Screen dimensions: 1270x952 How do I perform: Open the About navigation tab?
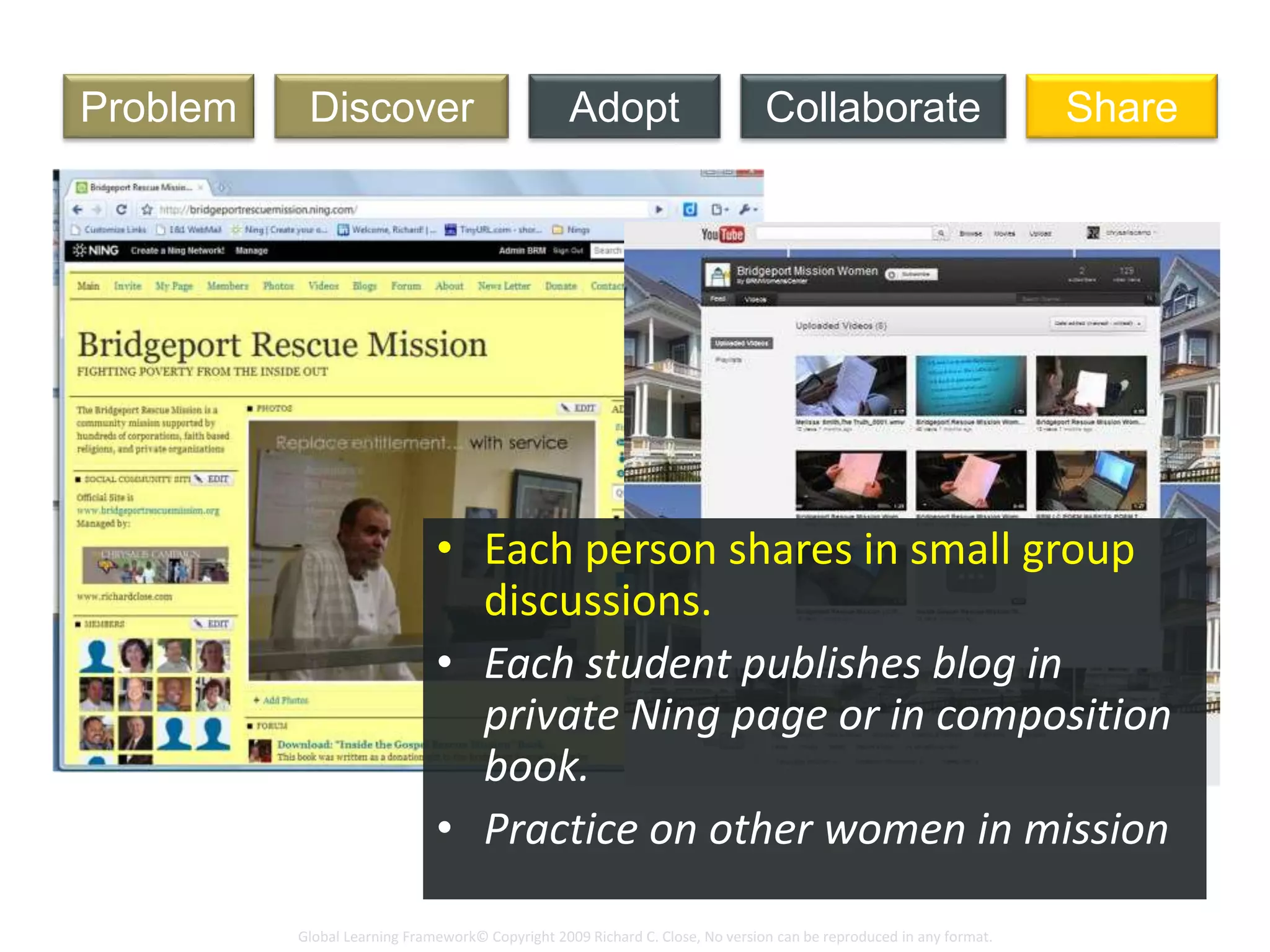450,286
